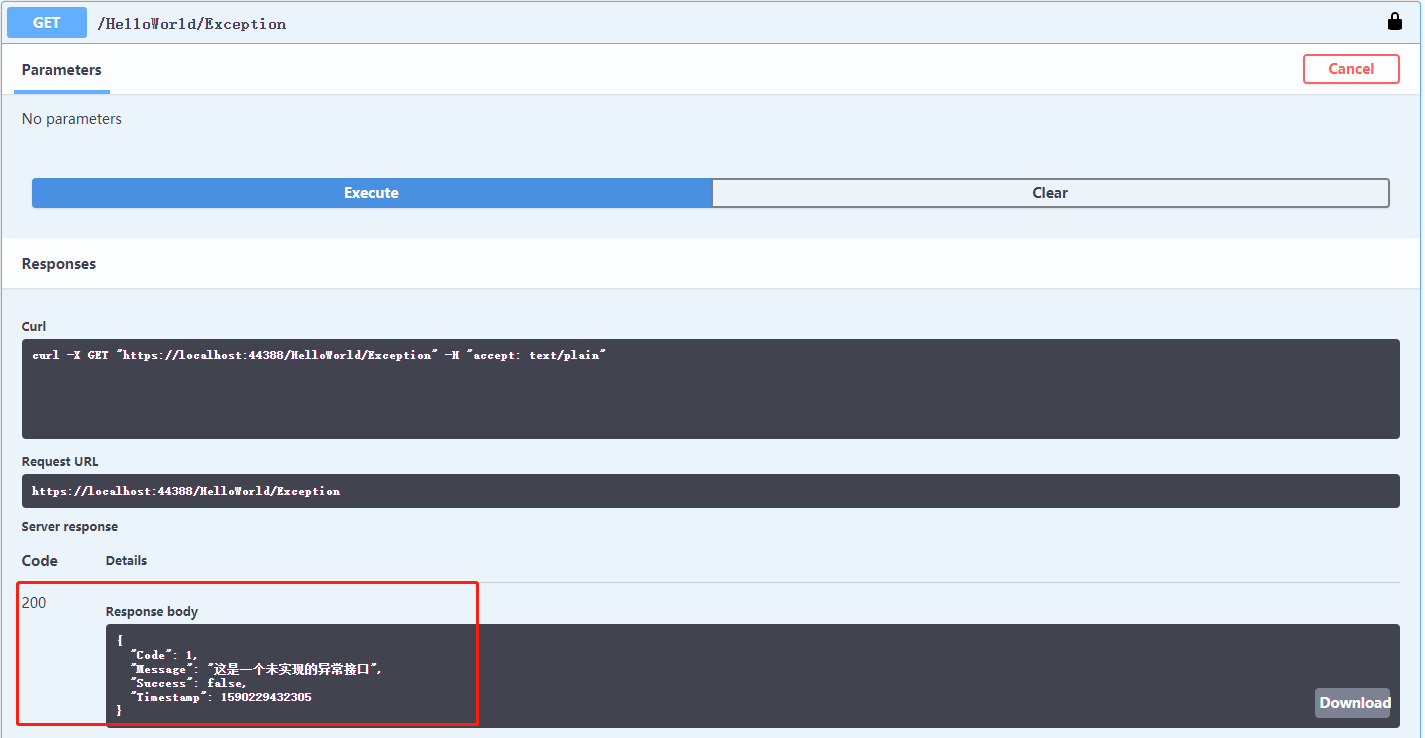1425x738 pixels.
Task: Click the Responses section header
Action: [59, 264]
